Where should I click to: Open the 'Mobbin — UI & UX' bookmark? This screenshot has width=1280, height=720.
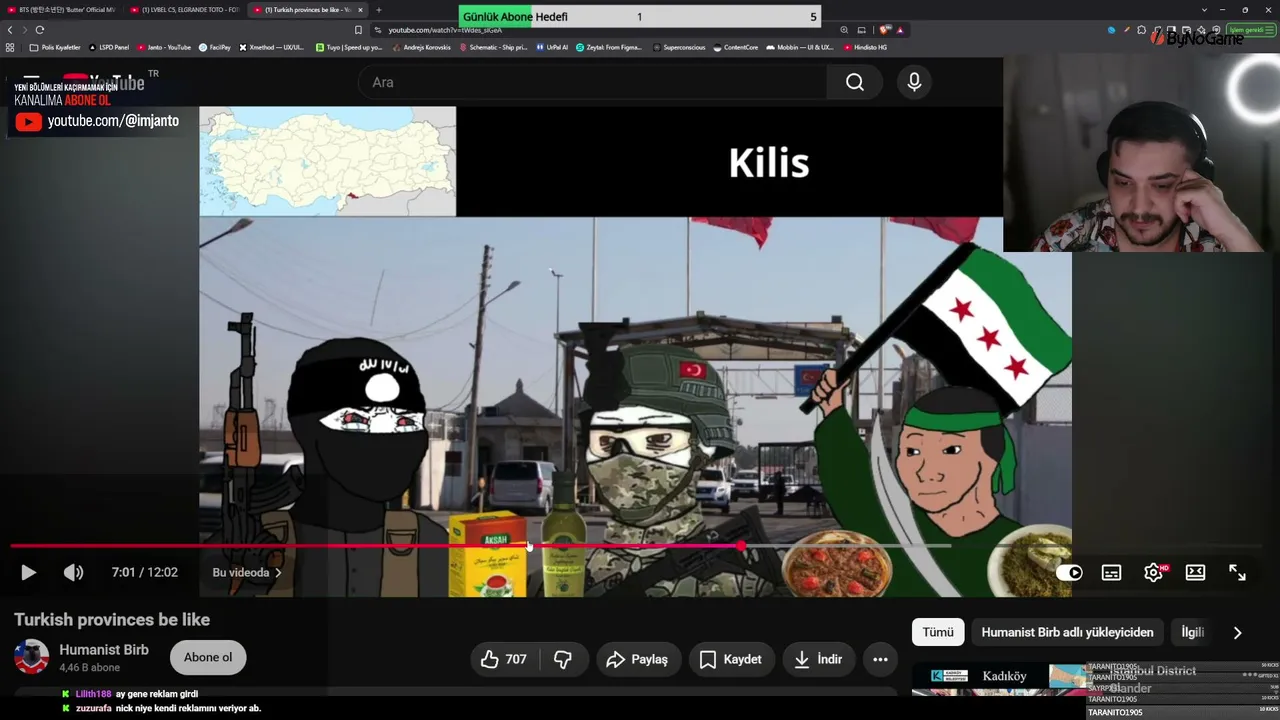tap(799, 47)
